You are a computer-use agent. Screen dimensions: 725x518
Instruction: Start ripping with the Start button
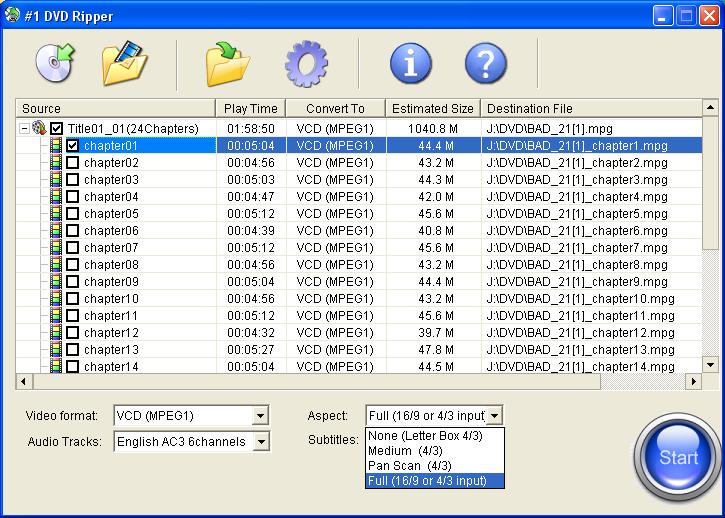point(677,457)
